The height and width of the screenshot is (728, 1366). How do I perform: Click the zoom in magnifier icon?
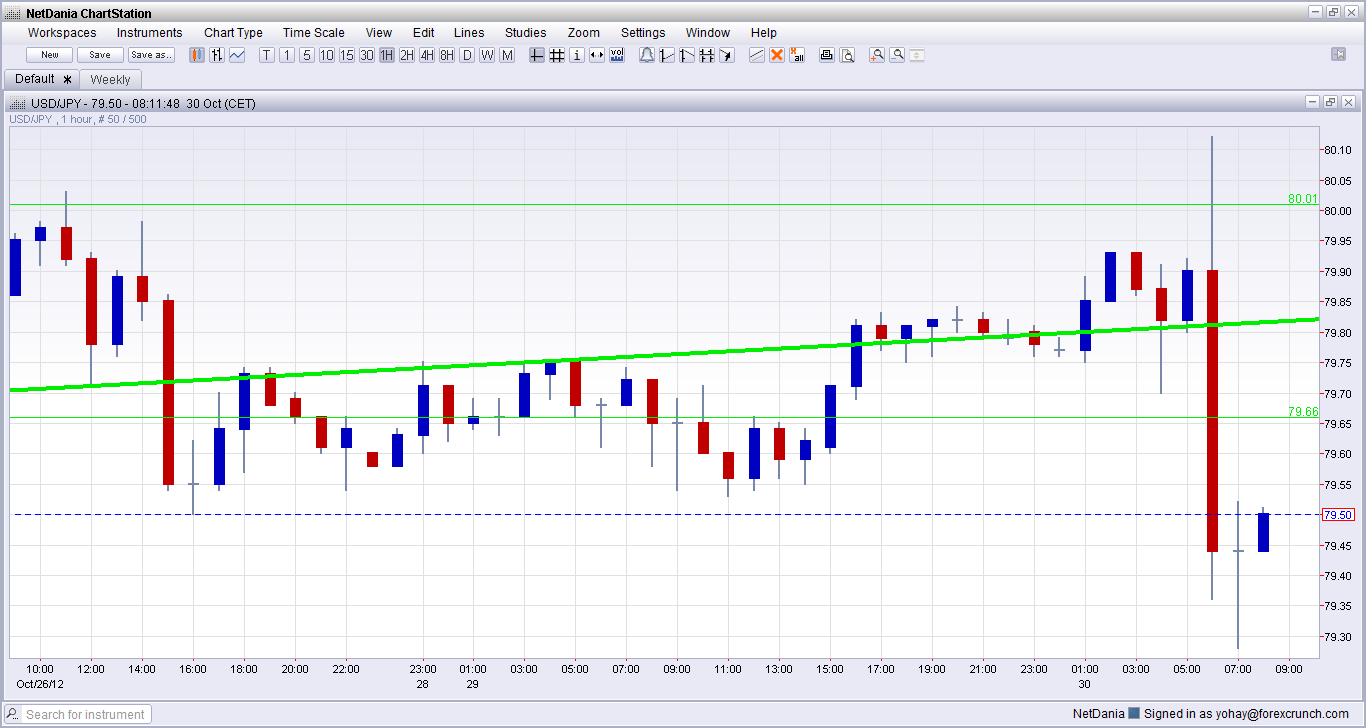[x=877, y=55]
